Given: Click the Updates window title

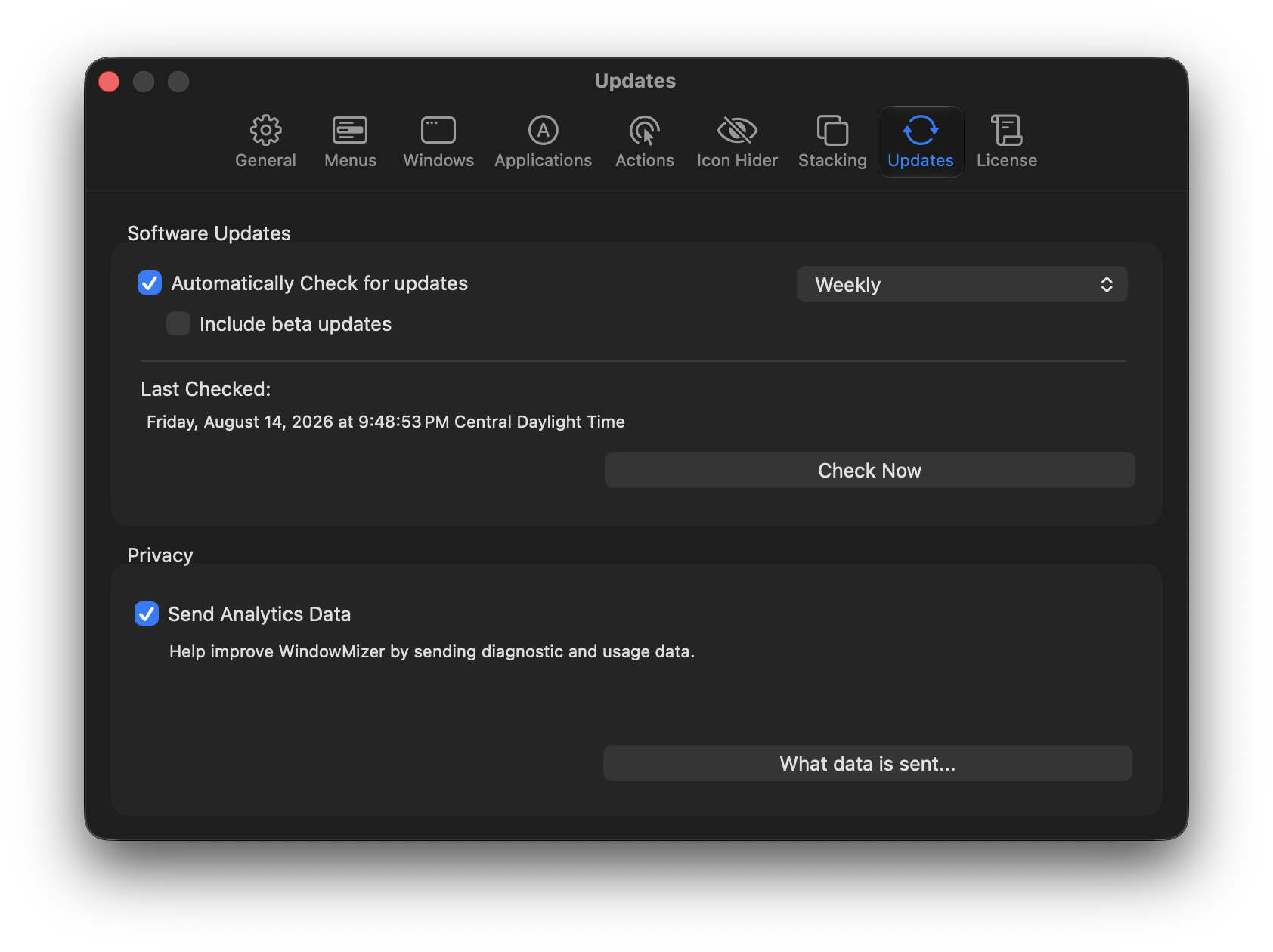Looking at the screenshot, I should point(635,81).
